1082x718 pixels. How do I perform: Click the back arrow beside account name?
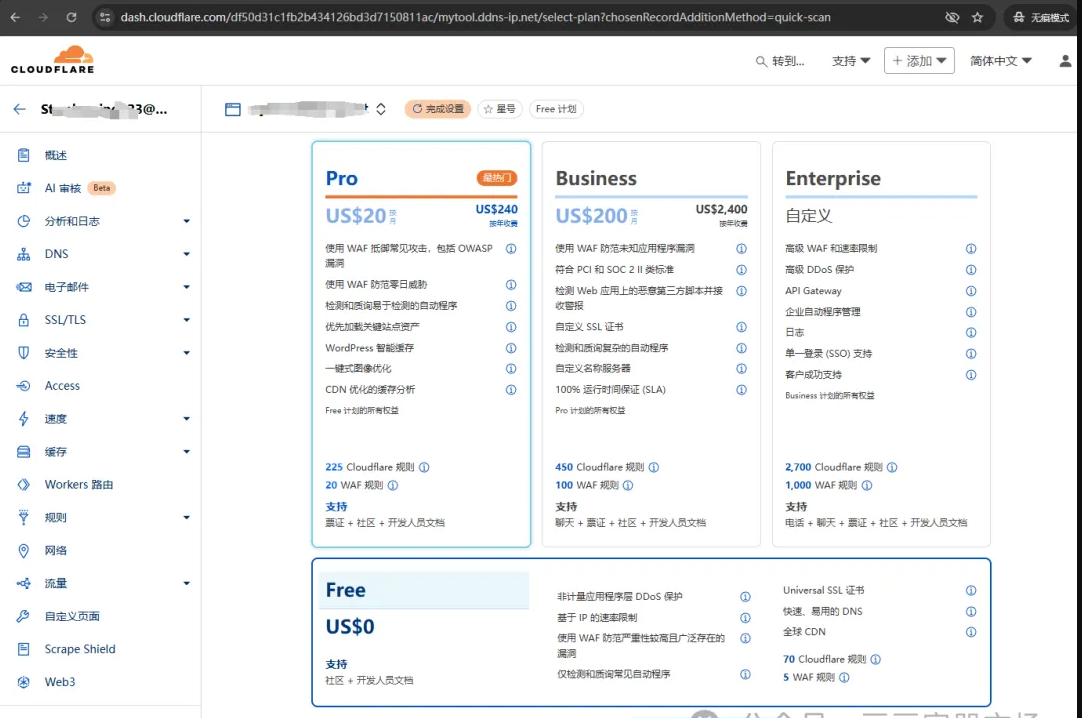[19, 109]
